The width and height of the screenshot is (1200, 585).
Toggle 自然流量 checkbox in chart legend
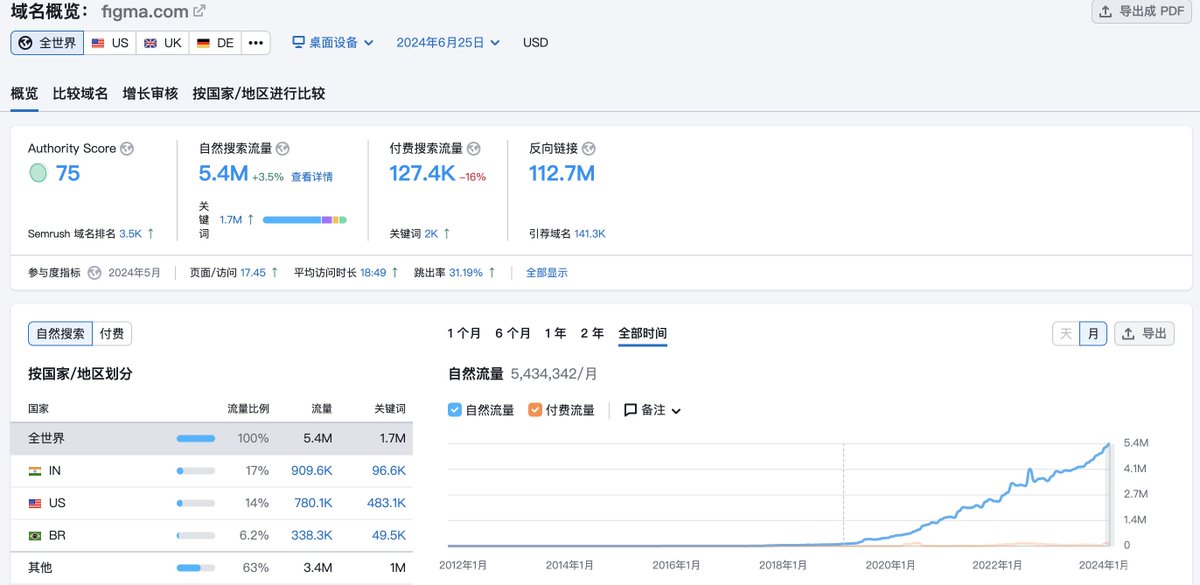point(455,410)
